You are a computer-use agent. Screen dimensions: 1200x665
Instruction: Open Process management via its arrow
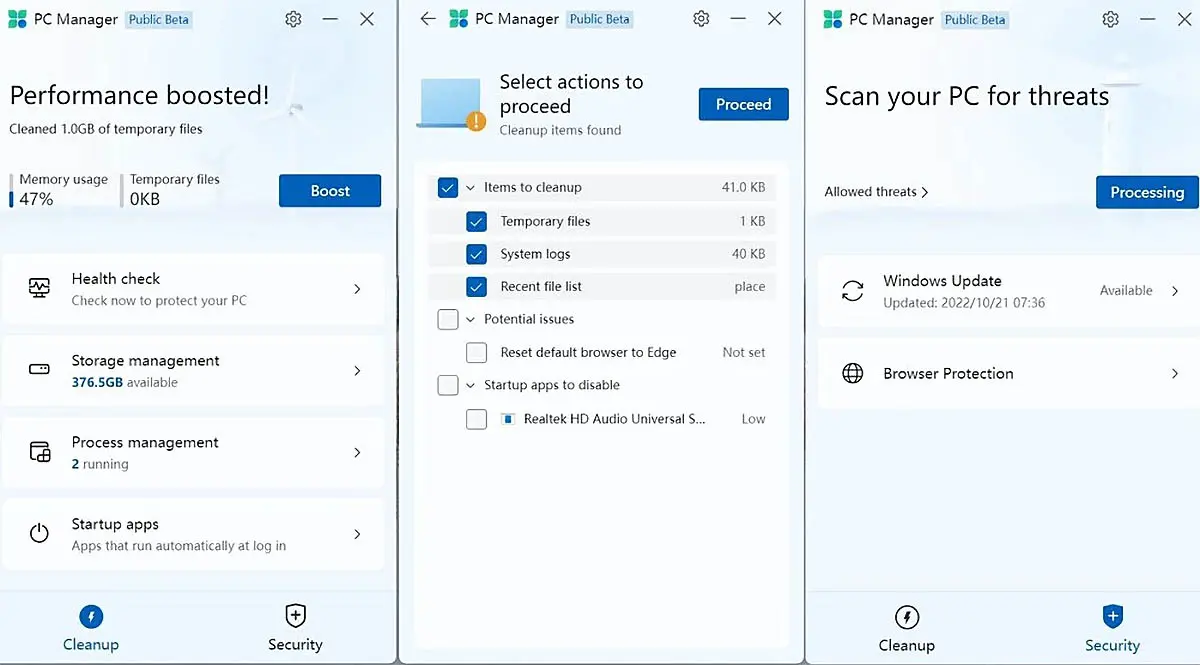(358, 453)
